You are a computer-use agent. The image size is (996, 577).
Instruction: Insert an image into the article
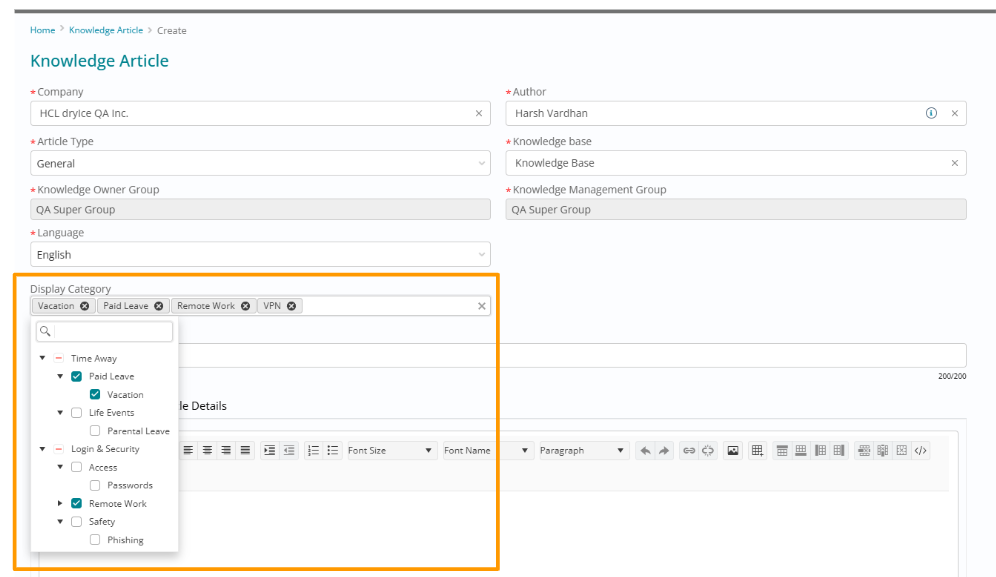[x=732, y=451]
